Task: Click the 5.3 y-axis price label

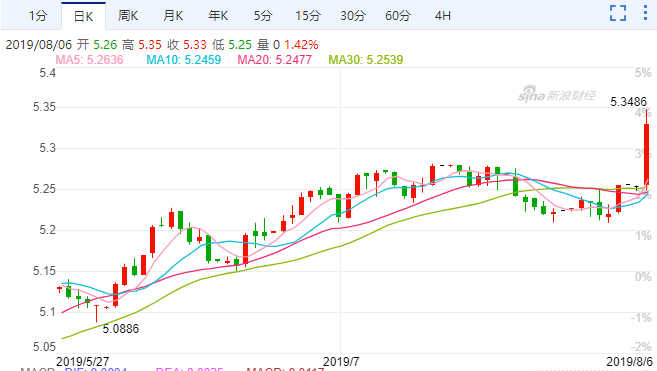Action: tap(47, 148)
